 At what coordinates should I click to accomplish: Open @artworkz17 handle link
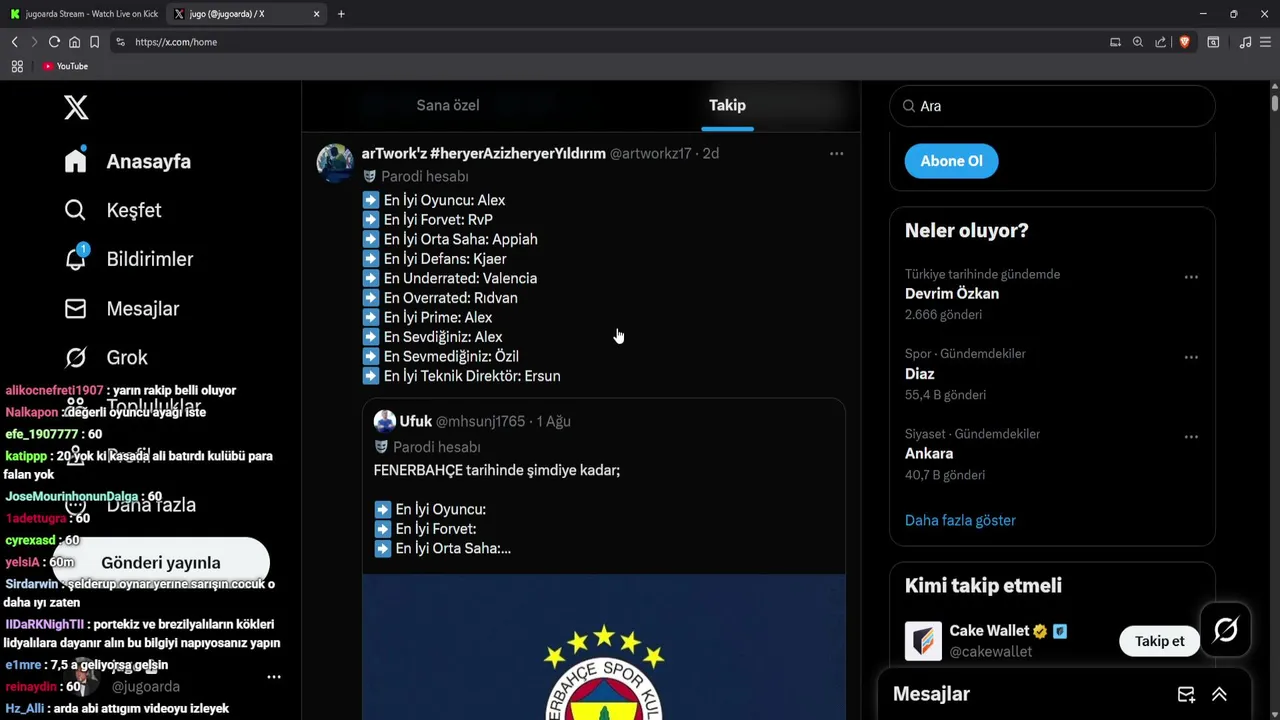point(650,153)
